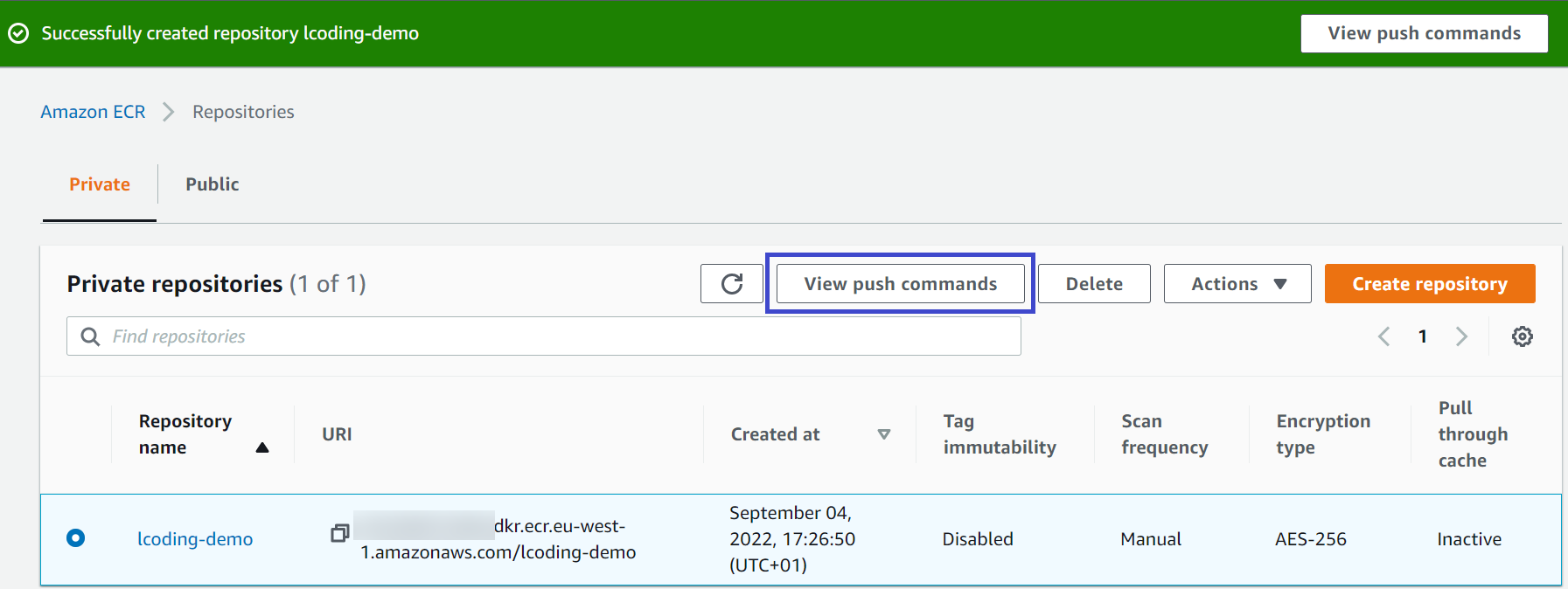Open table preferences gear icon
This screenshot has height=589, width=1568.
(1523, 336)
